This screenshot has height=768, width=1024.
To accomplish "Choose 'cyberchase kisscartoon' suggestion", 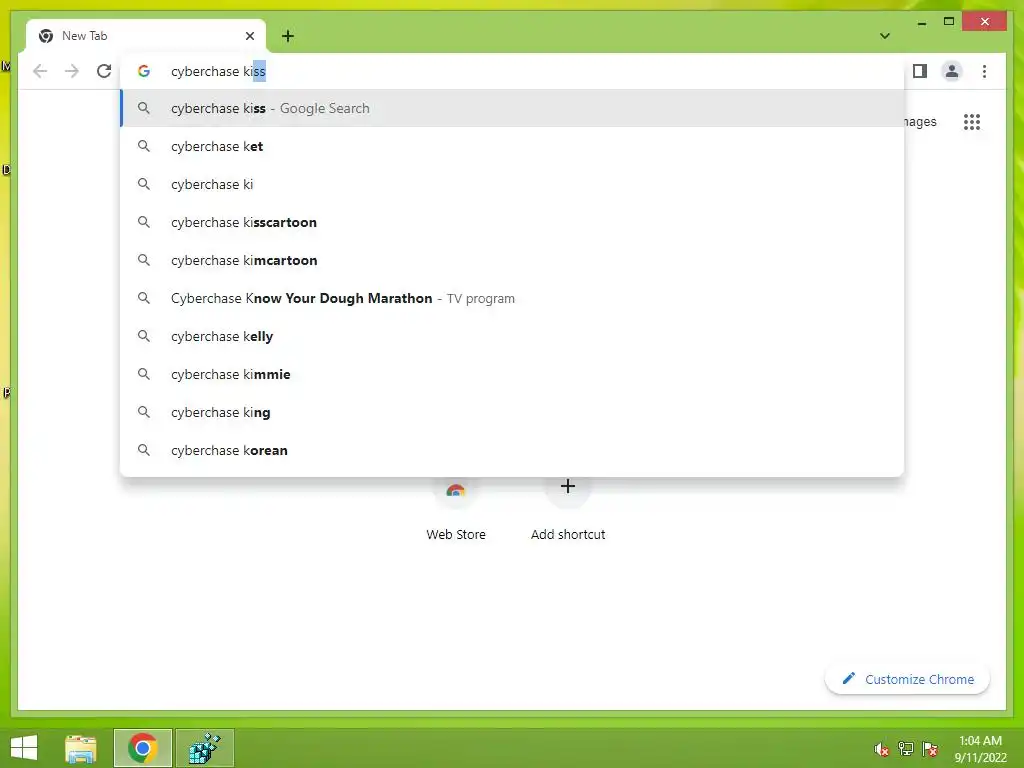I will (x=513, y=222).
